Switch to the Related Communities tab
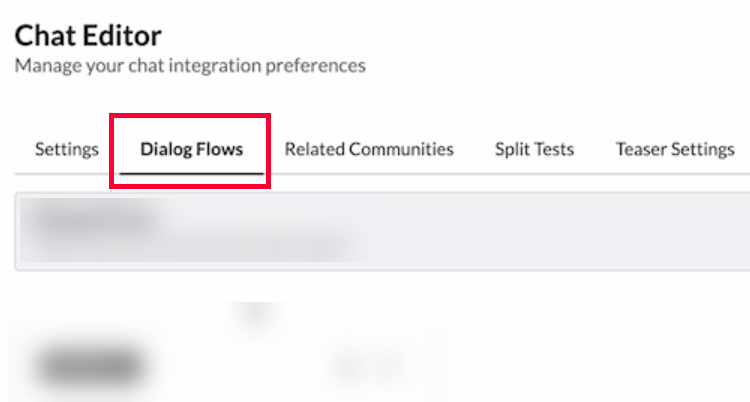Image resolution: width=750 pixels, height=402 pixels. 369,149
